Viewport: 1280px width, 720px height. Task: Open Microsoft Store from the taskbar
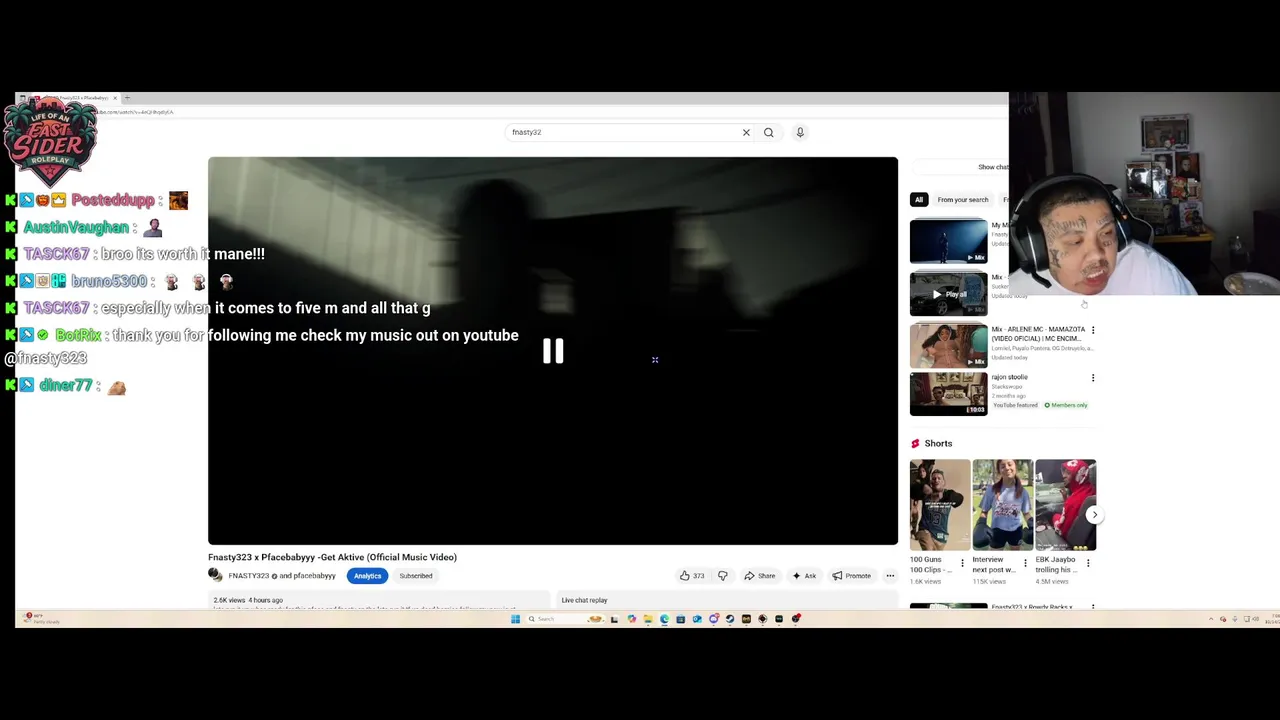680,619
